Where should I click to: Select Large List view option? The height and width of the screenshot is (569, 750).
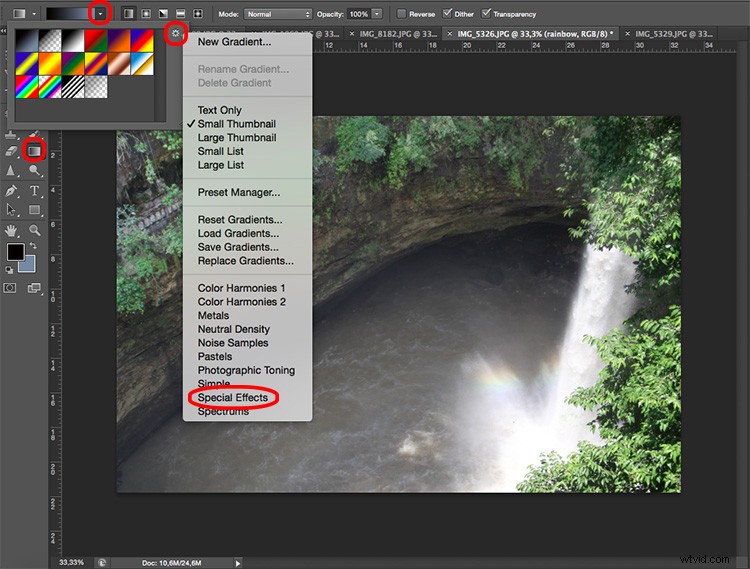(221, 165)
